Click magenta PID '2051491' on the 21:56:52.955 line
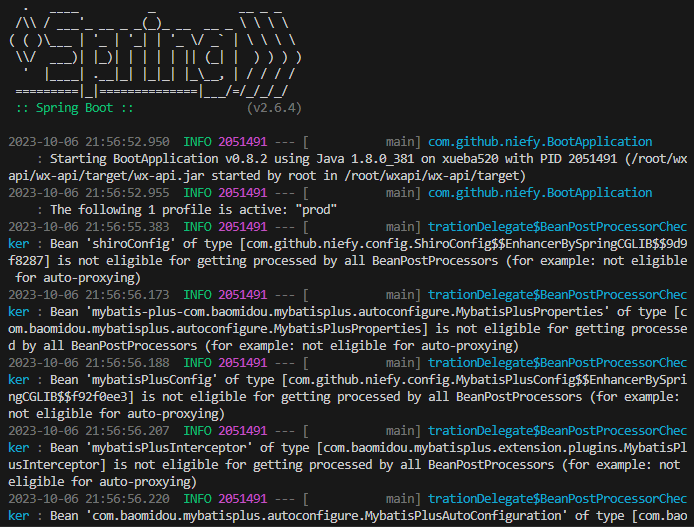This screenshot has height=527, width=694. [x=243, y=193]
